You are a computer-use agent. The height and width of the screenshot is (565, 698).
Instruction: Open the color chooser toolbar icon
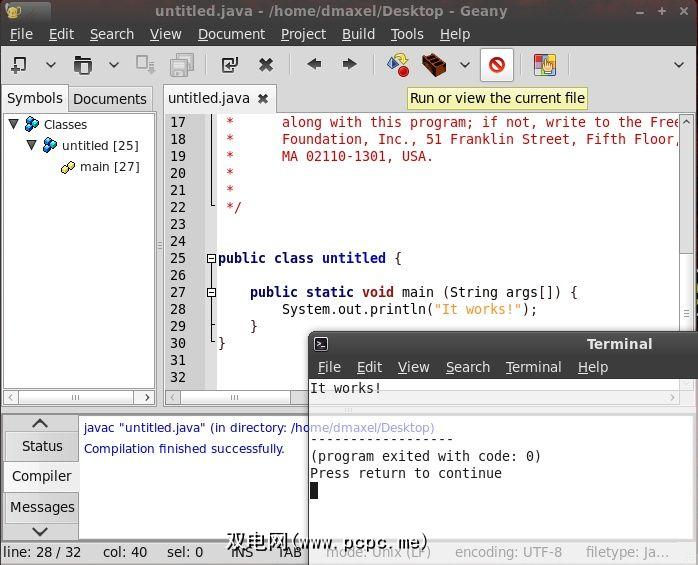(544, 65)
